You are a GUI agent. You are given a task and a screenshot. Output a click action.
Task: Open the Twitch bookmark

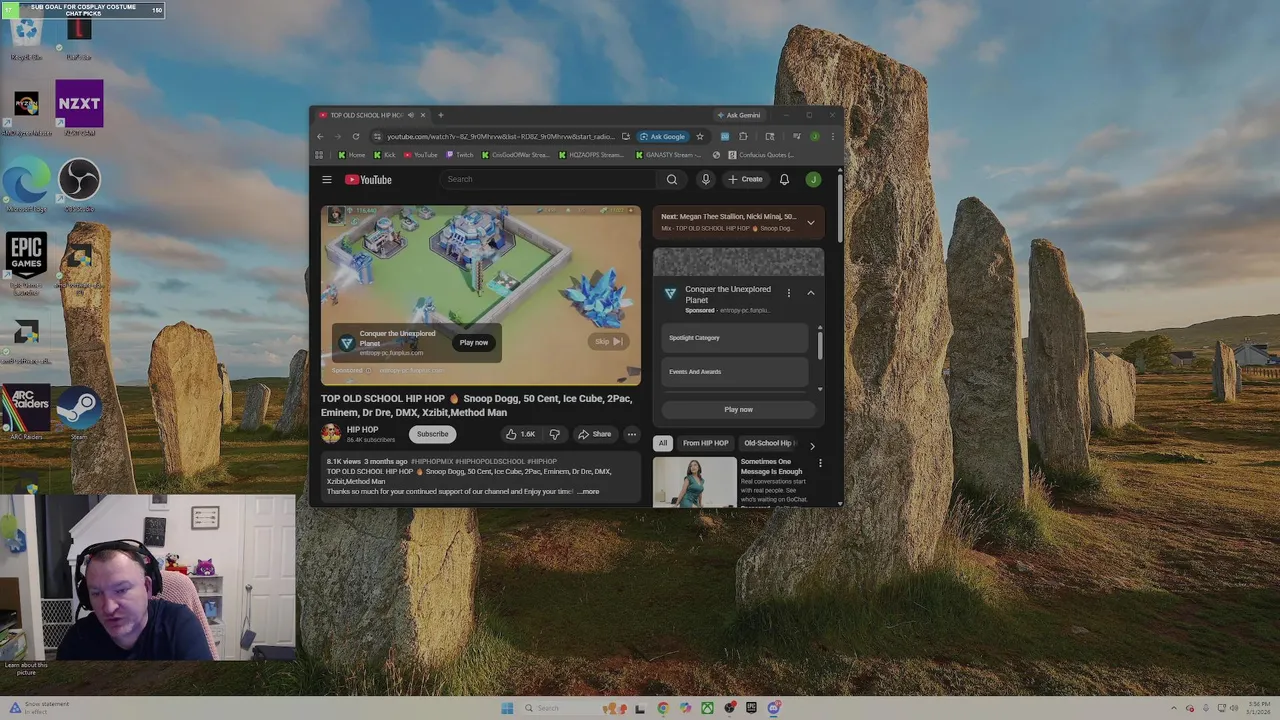(460, 155)
